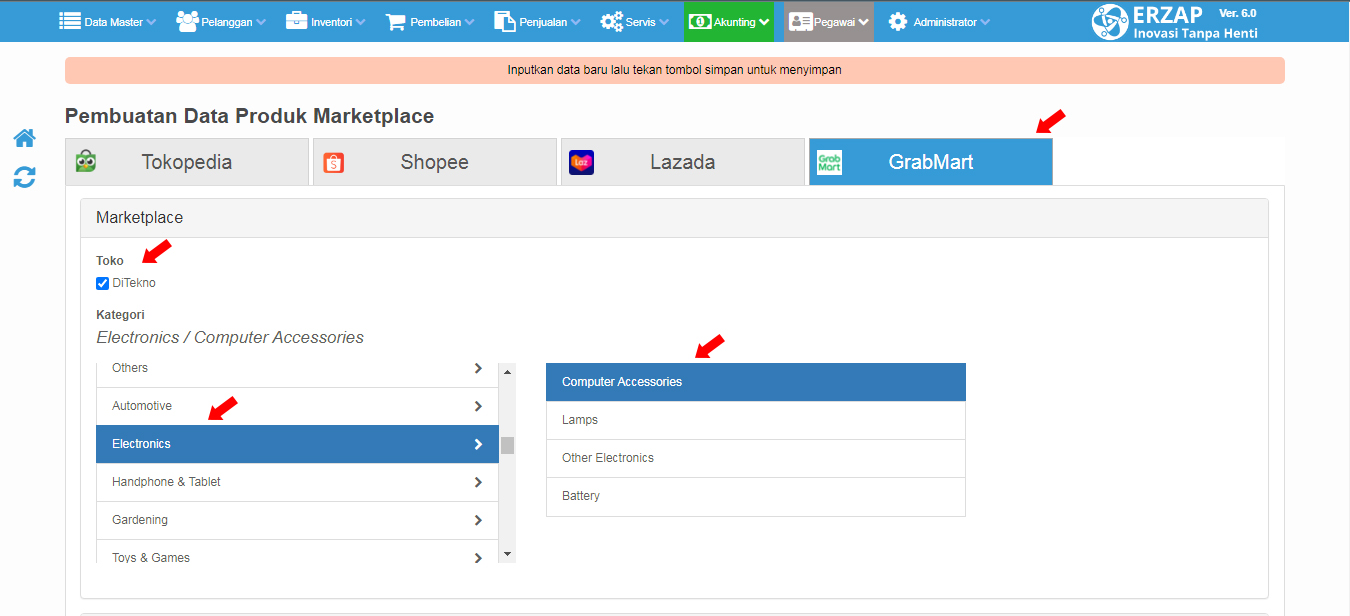Image resolution: width=1350 pixels, height=616 pixels.
Task: Choose Computer Accessories subcategory
Action: coord(756,382)
